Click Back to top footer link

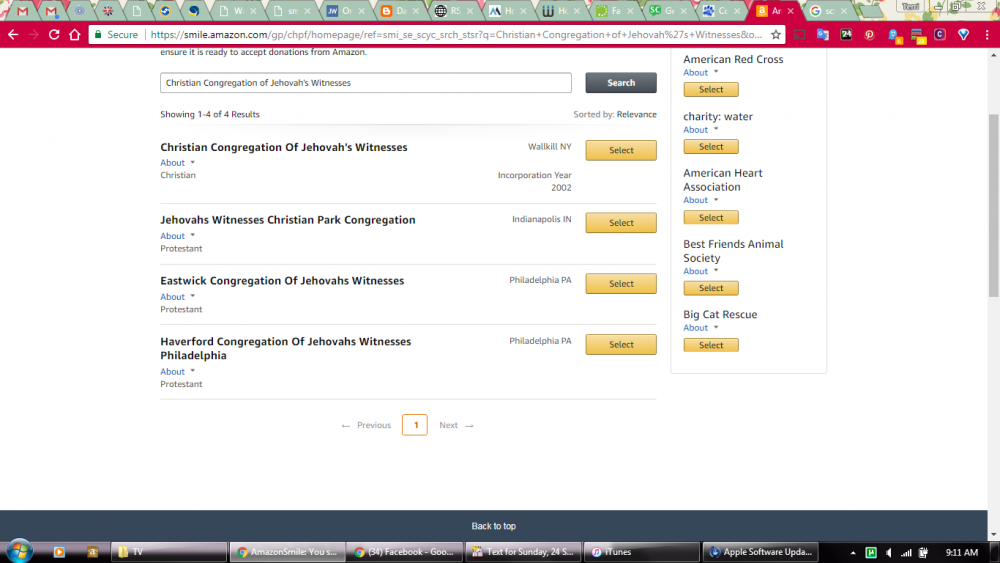tap(494, 526)
